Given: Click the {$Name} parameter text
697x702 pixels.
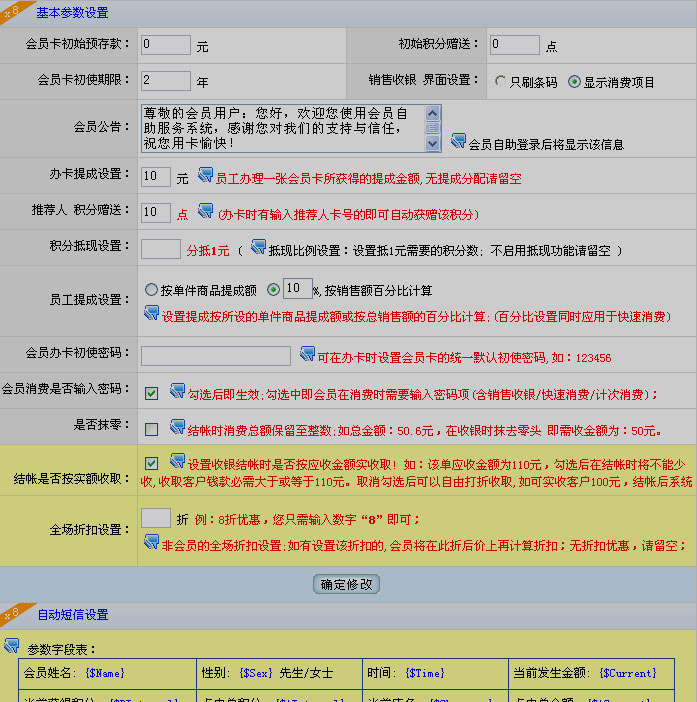Looking at the screenshot, I should [105, 673].
